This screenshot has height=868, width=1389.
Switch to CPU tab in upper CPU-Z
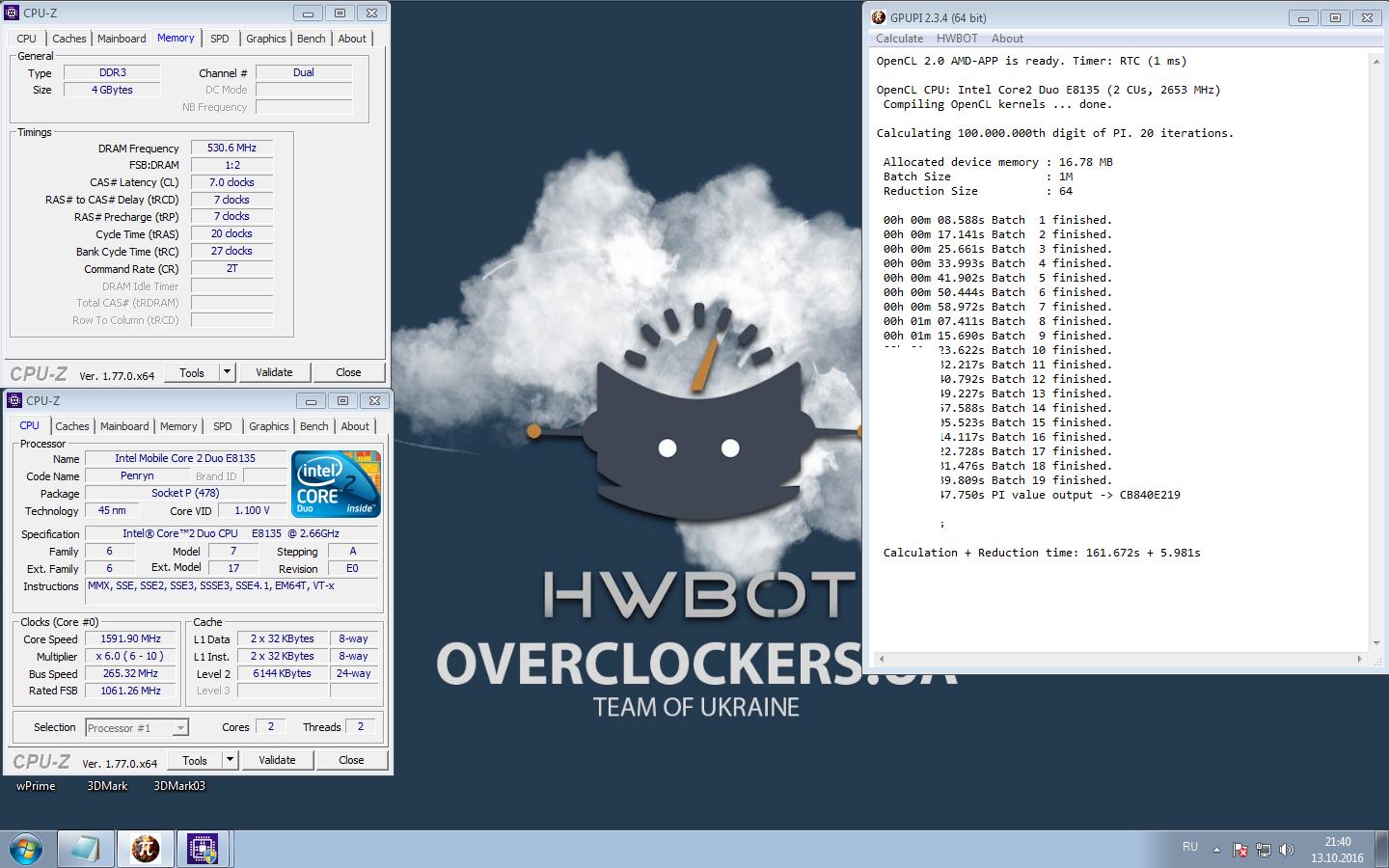(x=27, y=39)
